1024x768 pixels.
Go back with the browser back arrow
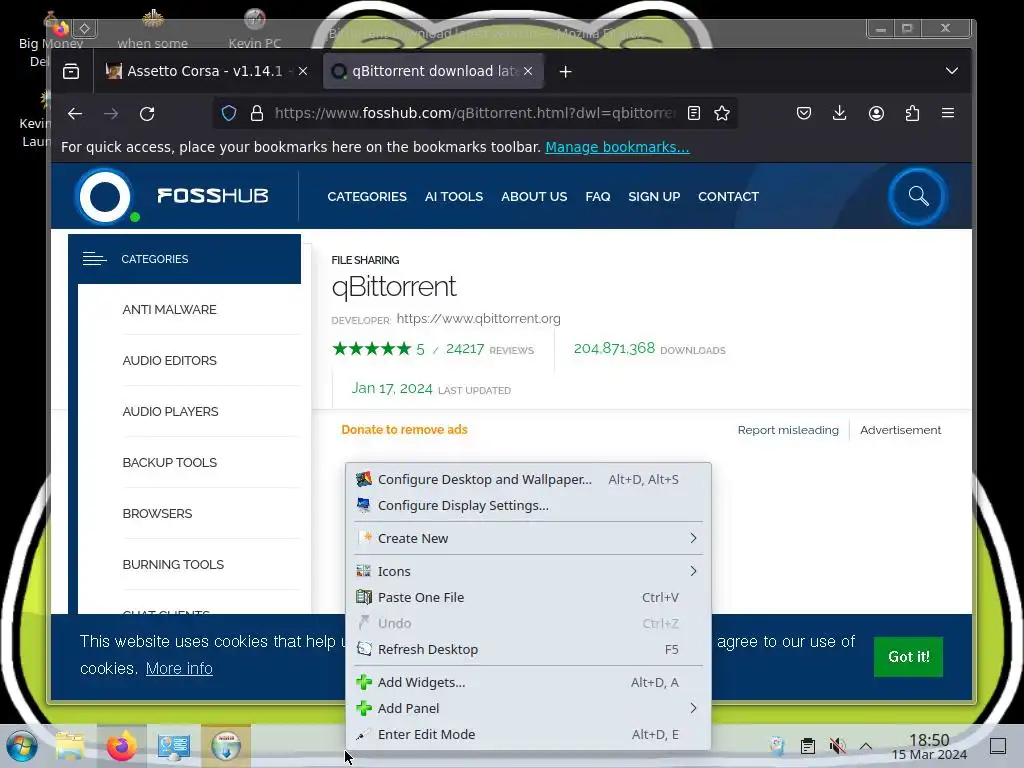coord(75,114)
